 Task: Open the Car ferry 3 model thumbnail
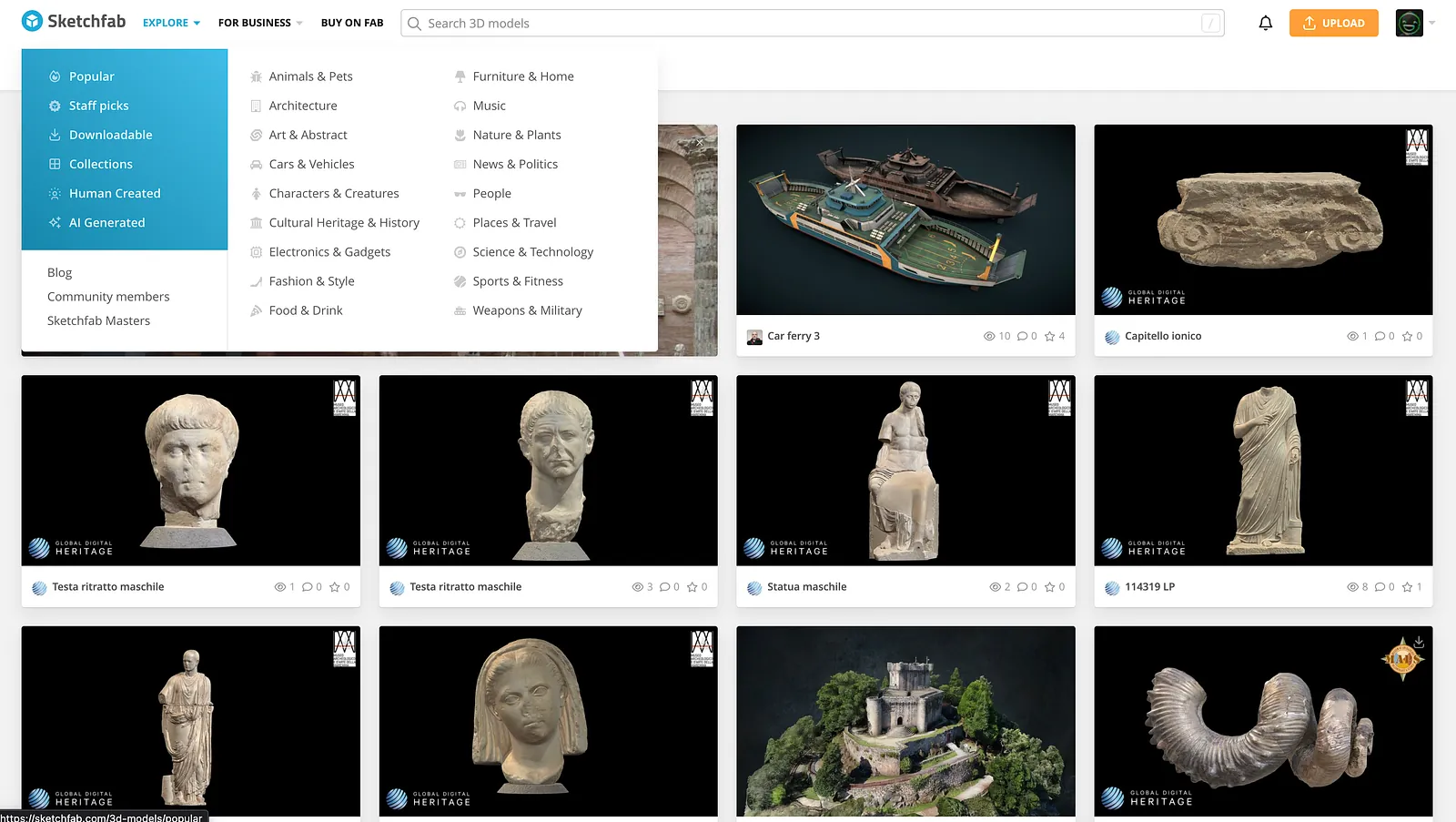[905, 219]
